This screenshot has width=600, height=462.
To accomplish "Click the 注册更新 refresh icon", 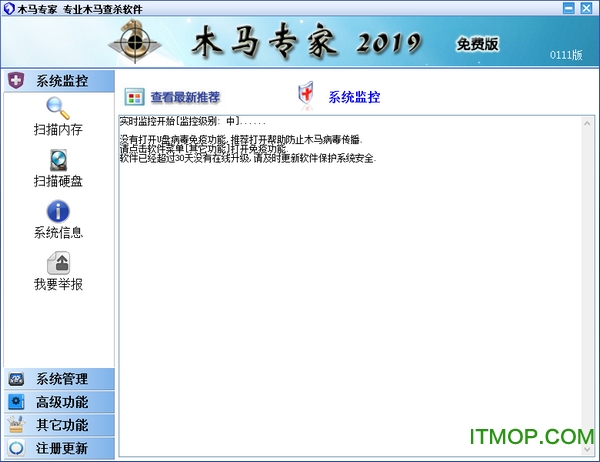I will (16, 448).
